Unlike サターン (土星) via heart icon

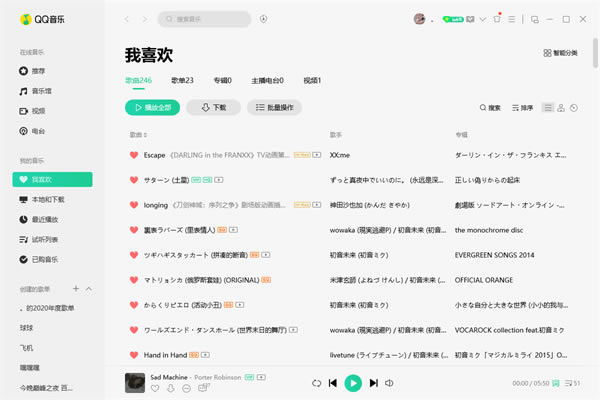point(134,180)
